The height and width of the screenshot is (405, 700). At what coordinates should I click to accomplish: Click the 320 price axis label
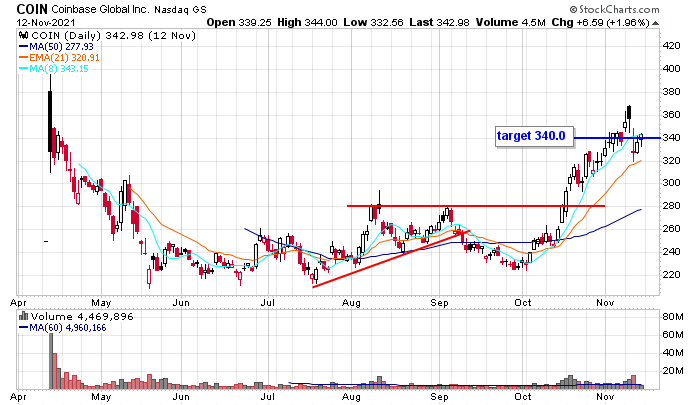pyautogui.click(x=672, y=160)
